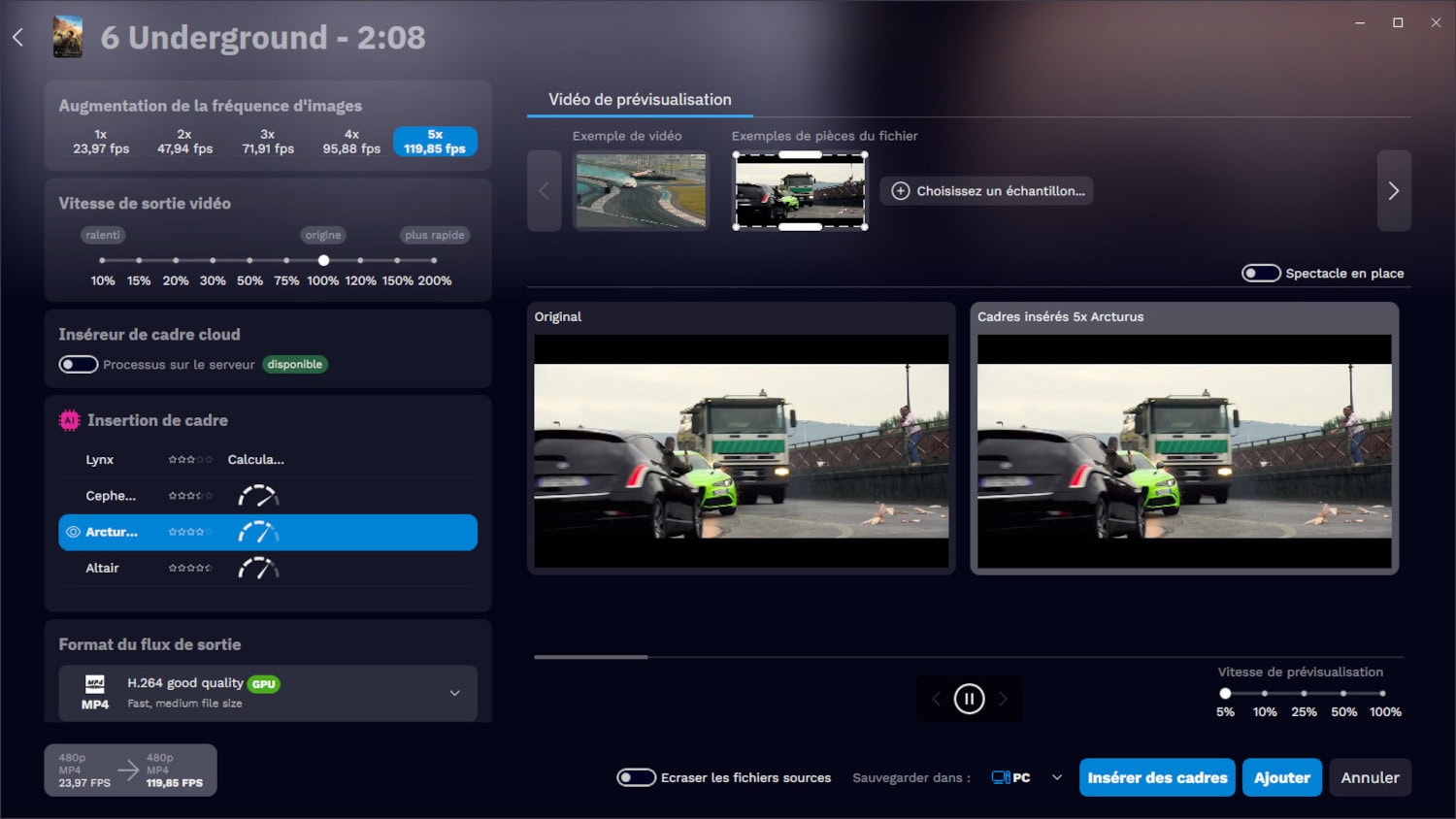
Task: Select the 2x 47,94 fps option
Action: 184,142
